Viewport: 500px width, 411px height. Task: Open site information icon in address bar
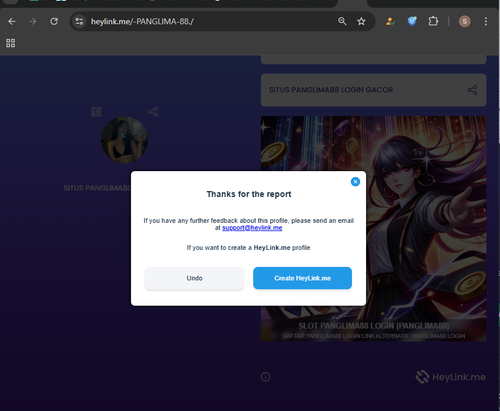pos(79,22)
